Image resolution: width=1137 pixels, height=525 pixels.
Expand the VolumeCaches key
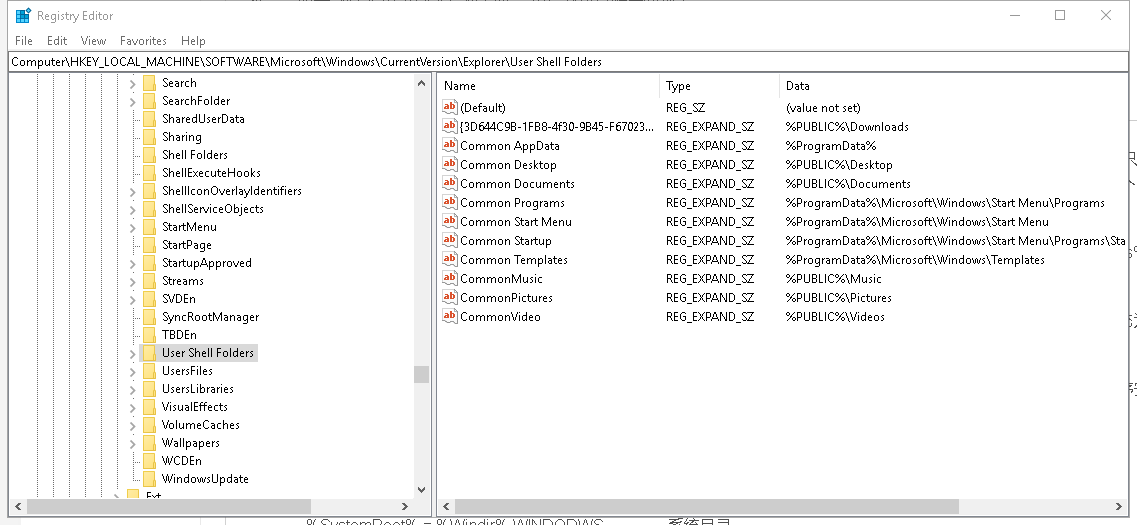[x=132, y=425]
